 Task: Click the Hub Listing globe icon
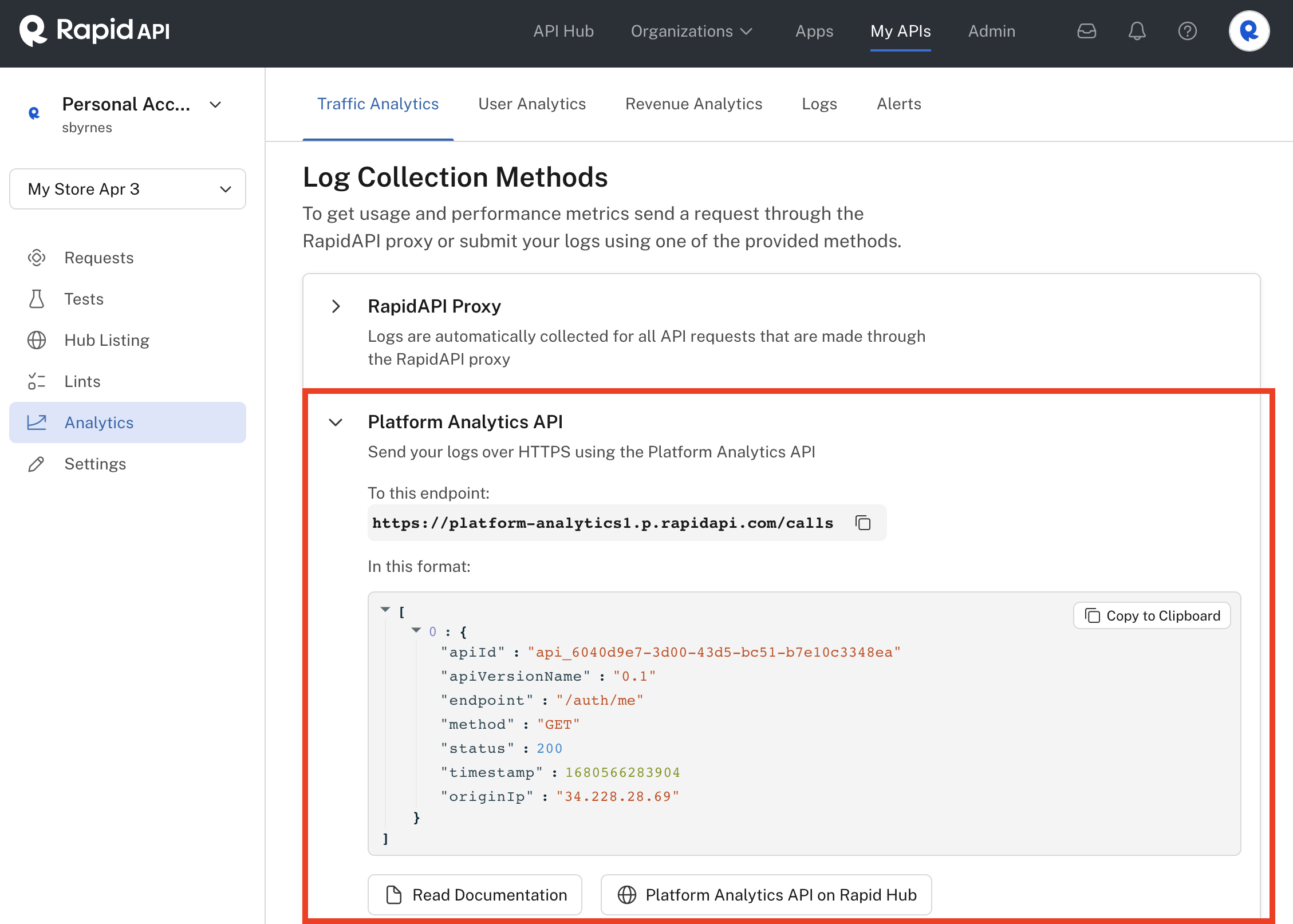(37, 340)
